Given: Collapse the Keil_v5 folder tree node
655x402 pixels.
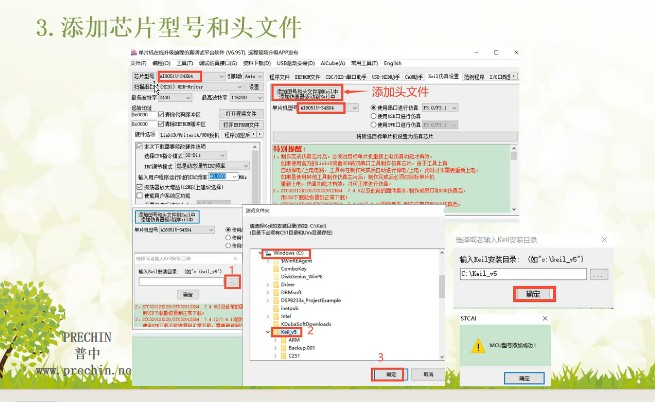Looking at the screenshot, I should (268, 332).
